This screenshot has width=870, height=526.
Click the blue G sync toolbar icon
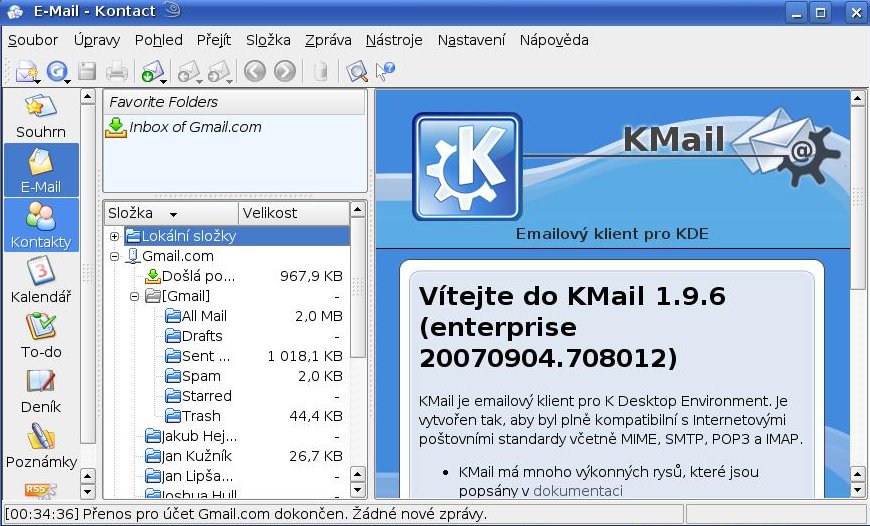point(57,72)
